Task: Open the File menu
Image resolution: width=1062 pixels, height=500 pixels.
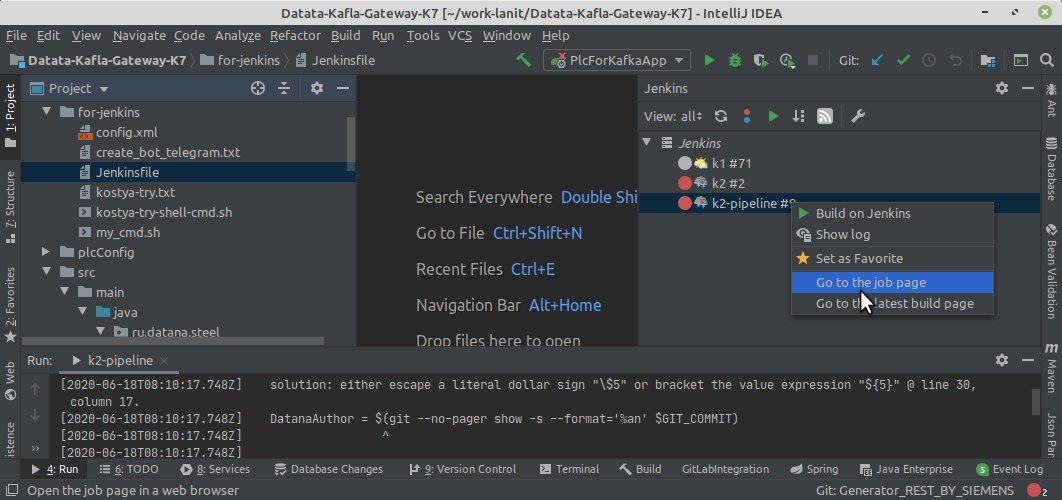Action: pyautogui.click(x=16, y=35)
